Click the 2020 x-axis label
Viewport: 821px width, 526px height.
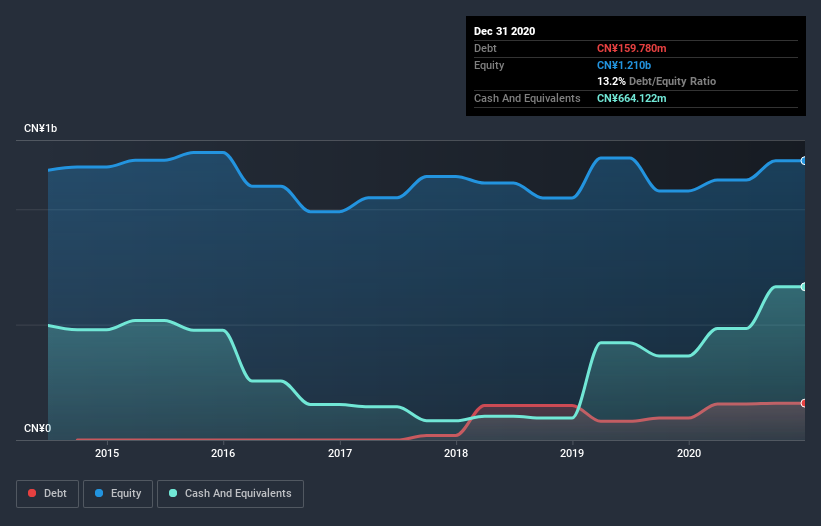[x=689, y=453]
